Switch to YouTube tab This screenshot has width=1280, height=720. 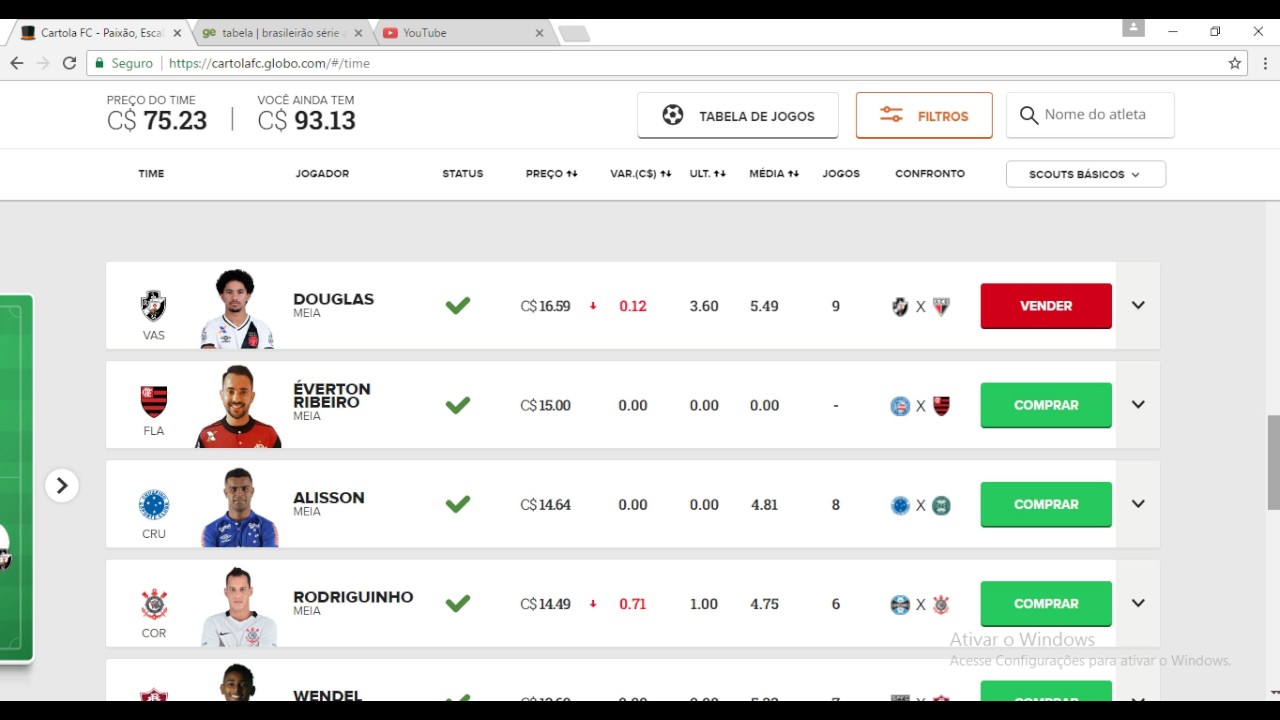click(462, 33)
